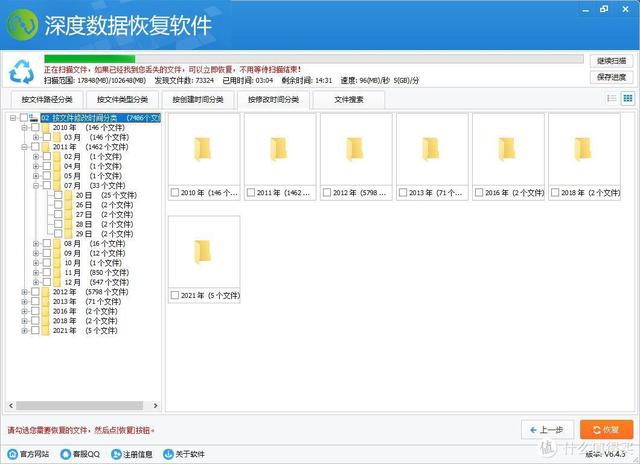Tick the 2016年 card checkbox
The width and height of the screenshot is (640, 464).
(x=479, y=192)
